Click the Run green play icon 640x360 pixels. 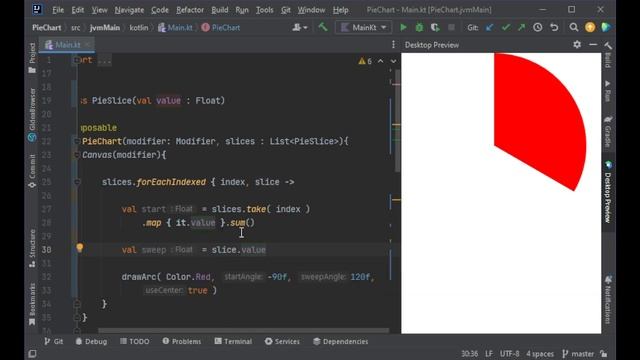pos(403,27)
